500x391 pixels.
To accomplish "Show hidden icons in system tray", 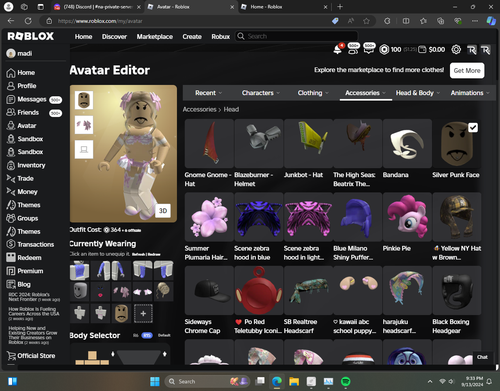I will (430, 381).
